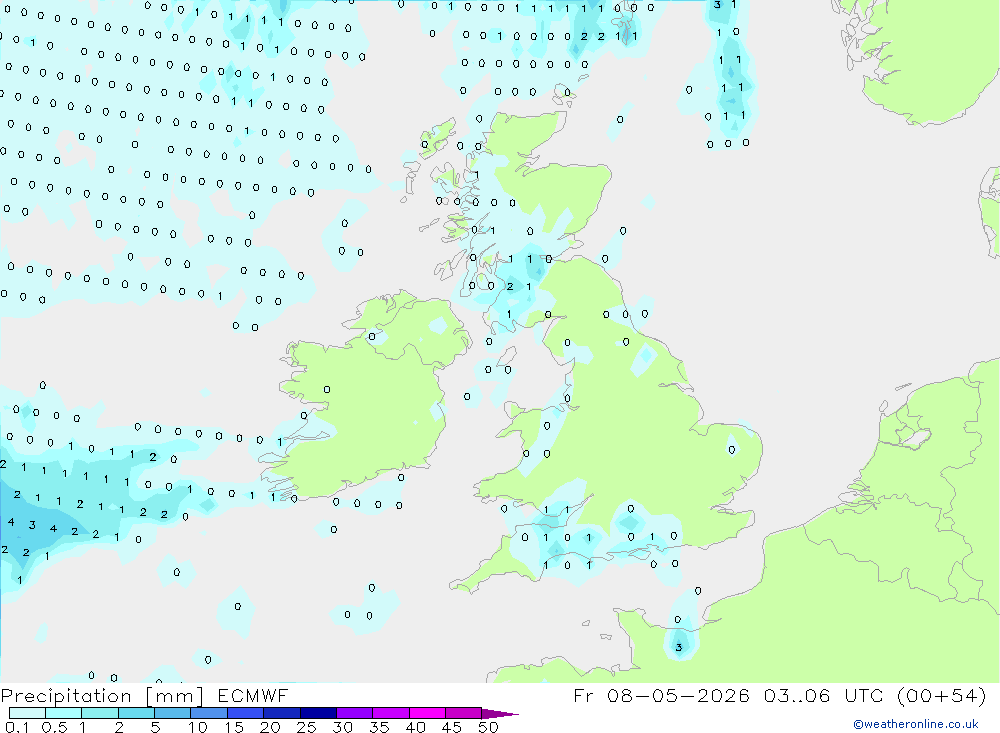
Task: Click the '50' legend scale label
Action: pyautogui.click(x=488, y=727)
